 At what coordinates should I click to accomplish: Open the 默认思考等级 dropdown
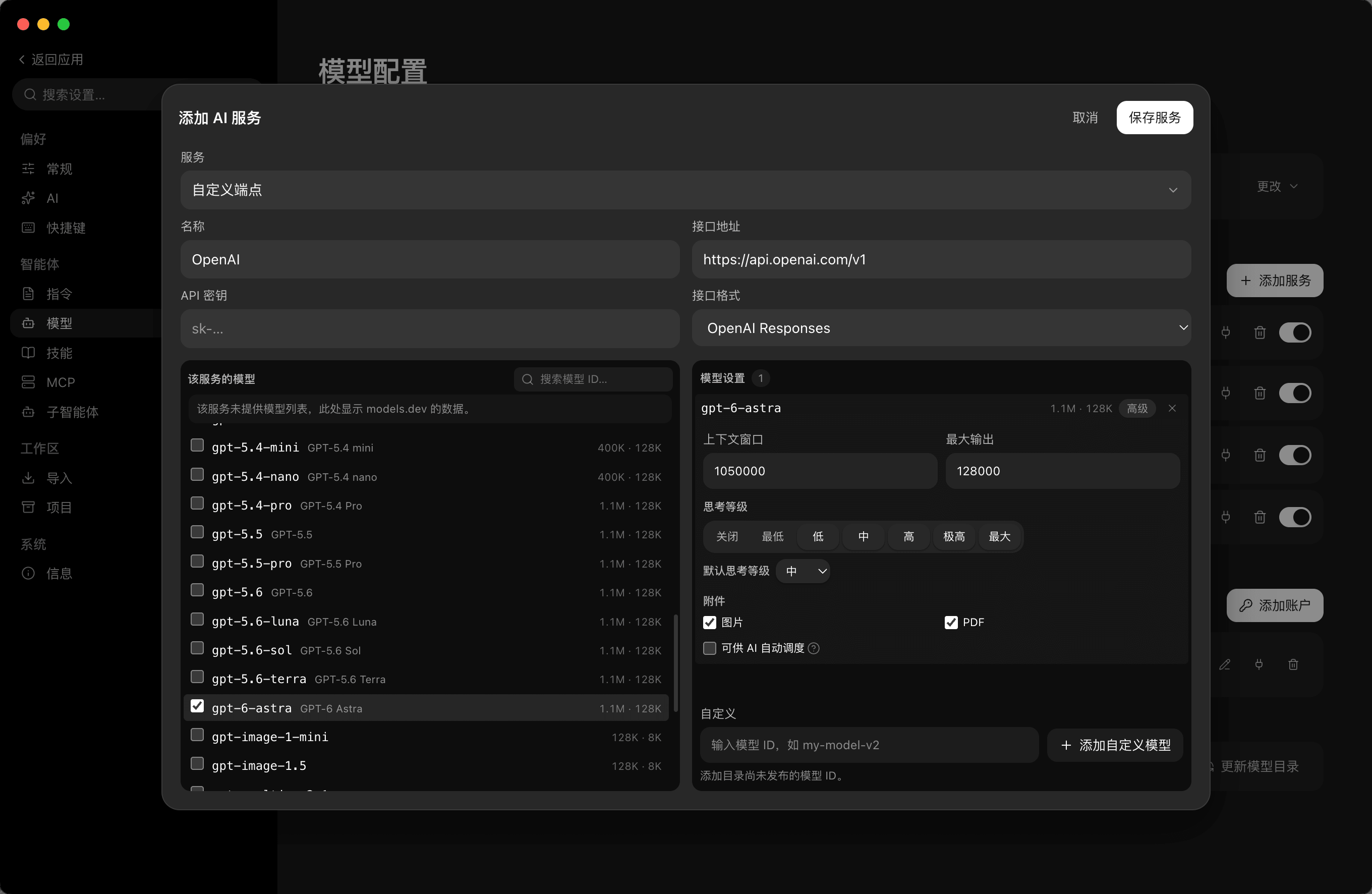coord(803,571)
